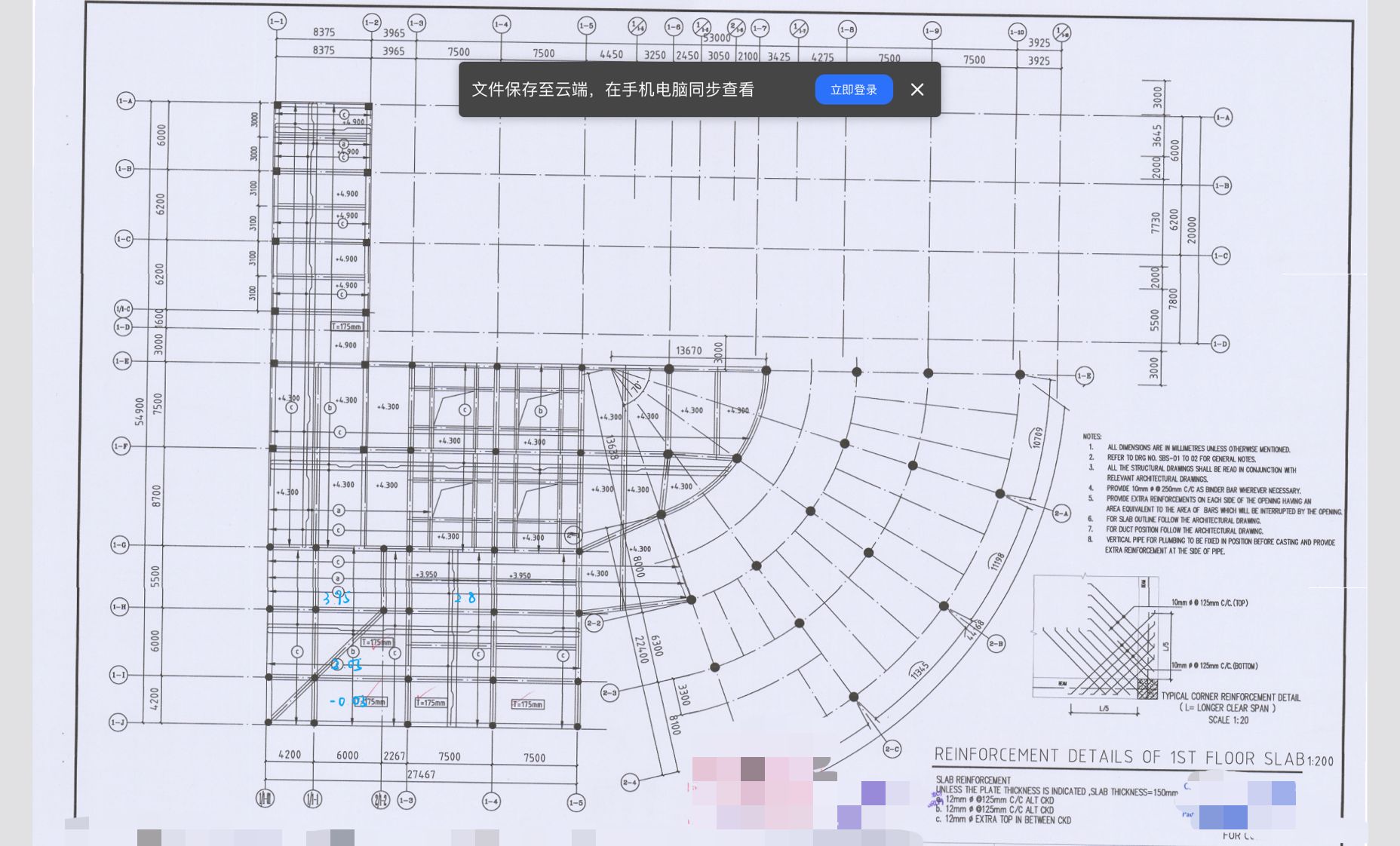The image size is (1400, 846).
Task: Click the 20000 dimension on the right side
Action: pos(1191,230)
